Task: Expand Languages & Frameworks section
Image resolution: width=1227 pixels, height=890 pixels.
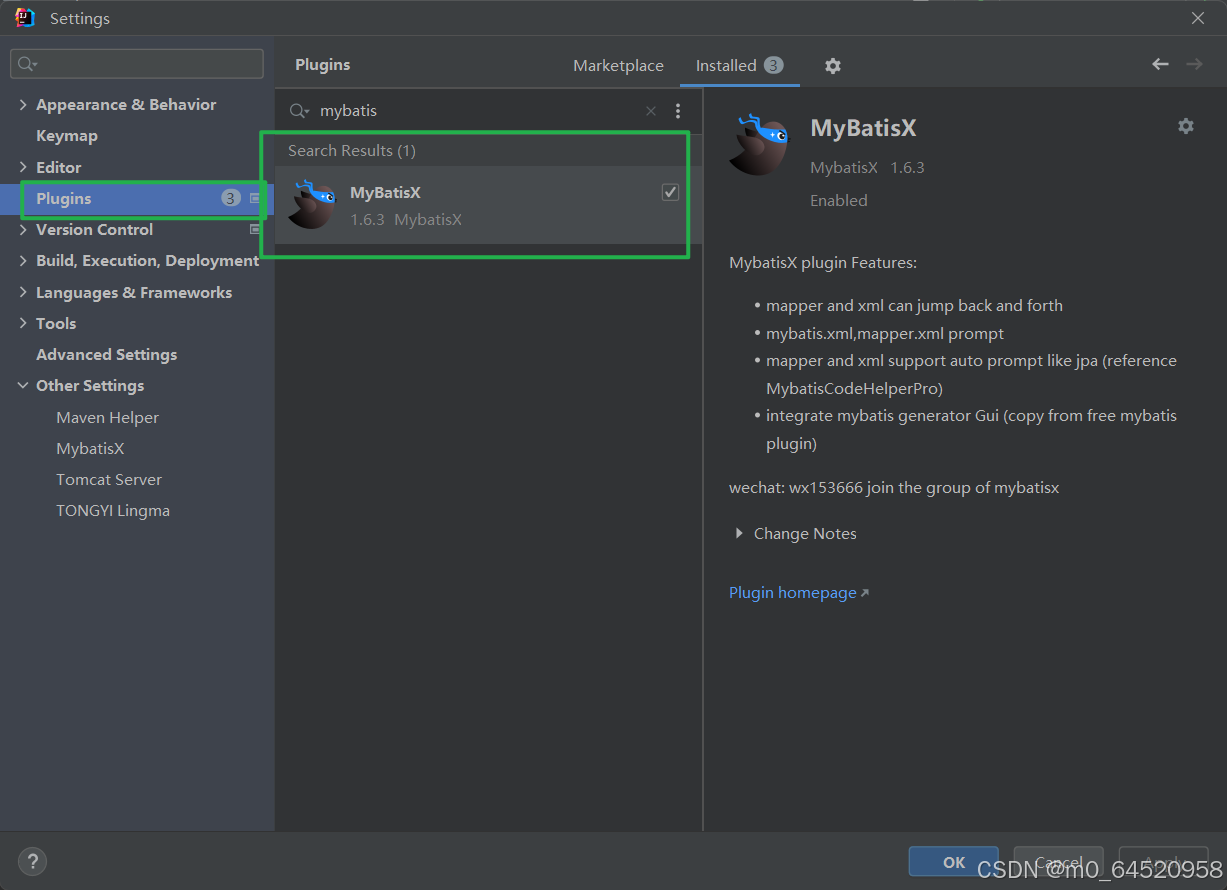Action: click(23, 293)
